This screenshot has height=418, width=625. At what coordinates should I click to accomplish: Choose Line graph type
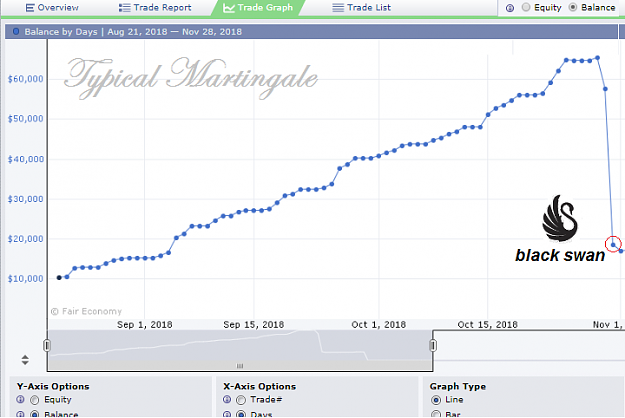(436, 400)
